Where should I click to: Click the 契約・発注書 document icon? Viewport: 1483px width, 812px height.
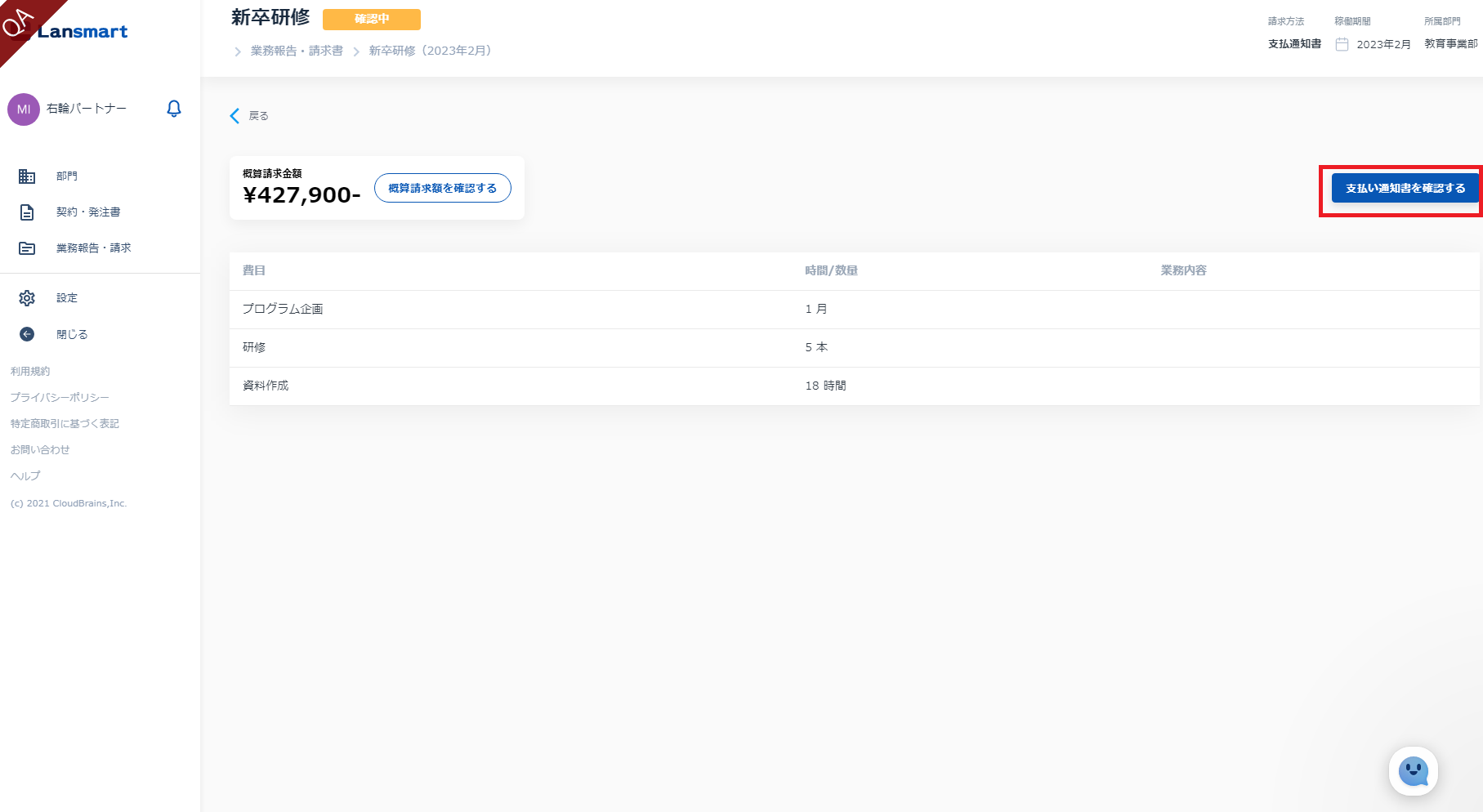point(27,212)
